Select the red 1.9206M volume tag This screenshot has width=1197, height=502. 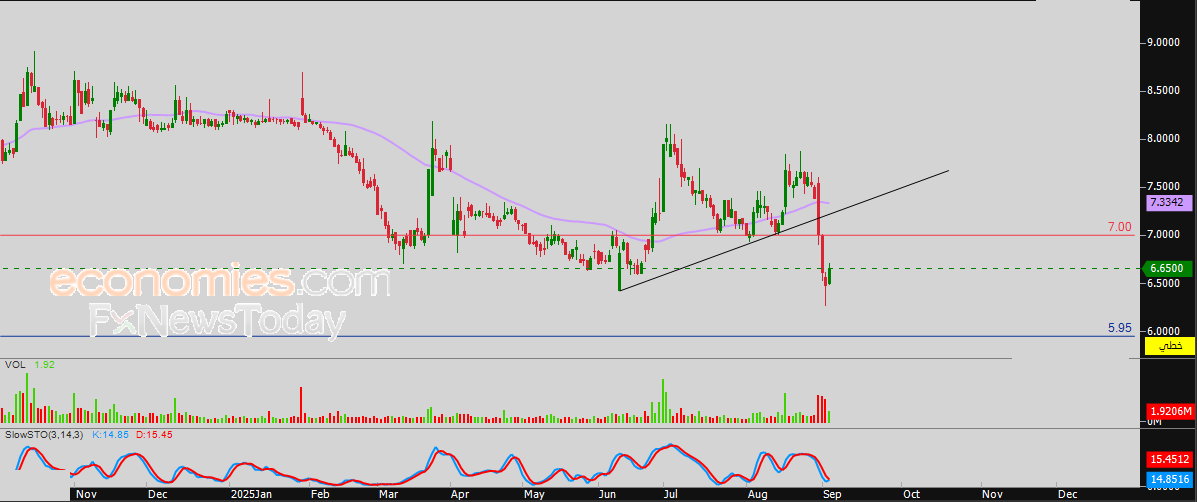[1168, 410]
